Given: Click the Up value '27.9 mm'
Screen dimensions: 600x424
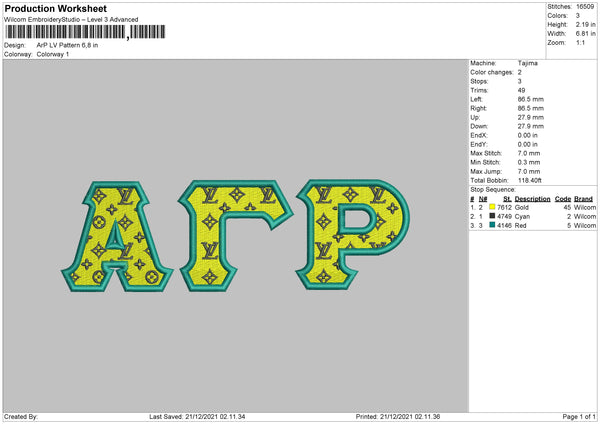Looking at the screenshot, I should tap(531, 117).
